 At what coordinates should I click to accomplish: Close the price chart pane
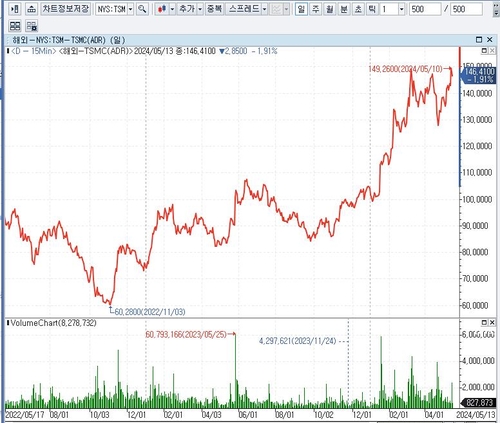coord(492,51)
